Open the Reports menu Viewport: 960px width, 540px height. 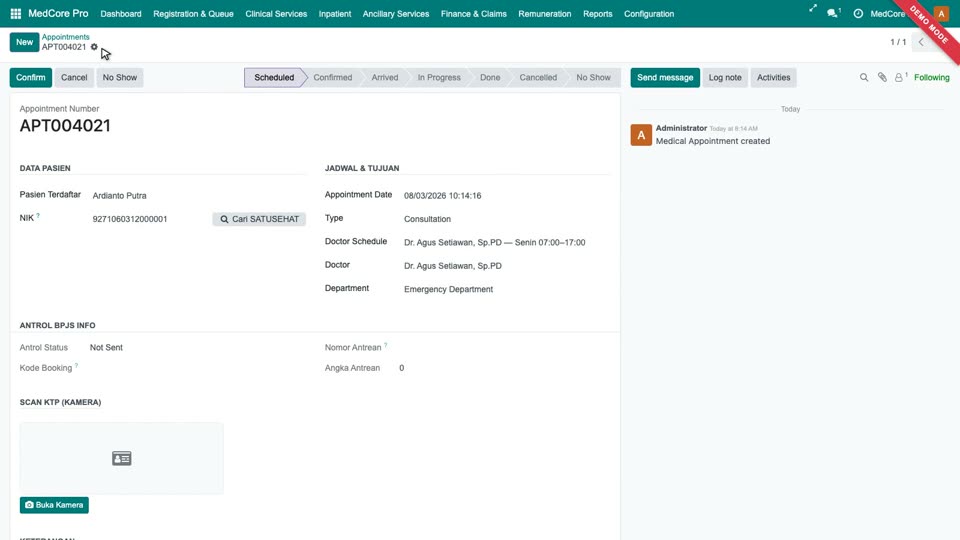pyautogui.click(x=598, y=13)
